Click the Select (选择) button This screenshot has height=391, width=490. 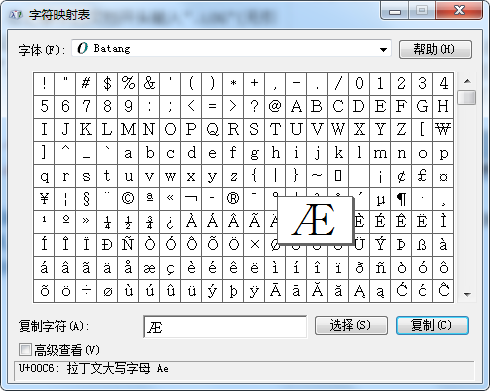tap(351, 325)
